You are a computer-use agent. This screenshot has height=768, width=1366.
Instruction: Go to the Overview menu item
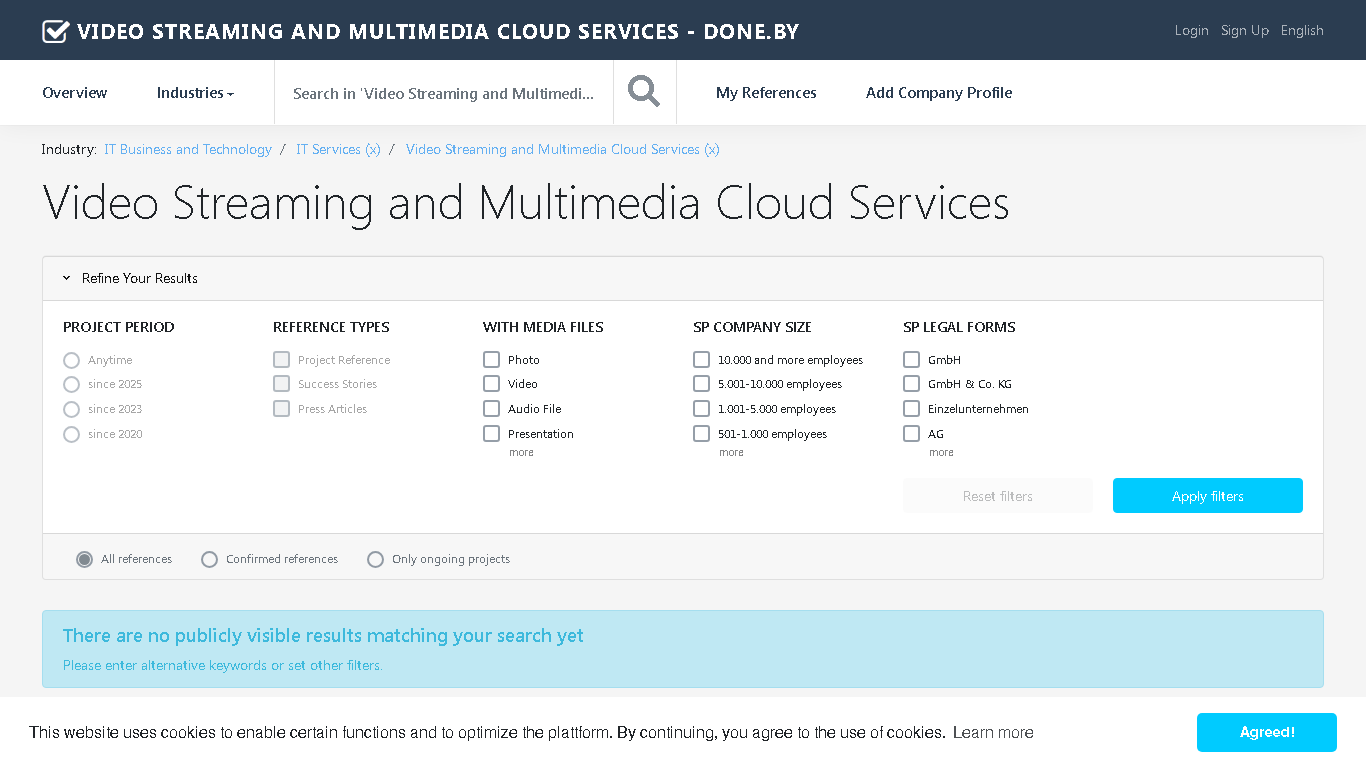pyautogui.click(x=74, y=93)
